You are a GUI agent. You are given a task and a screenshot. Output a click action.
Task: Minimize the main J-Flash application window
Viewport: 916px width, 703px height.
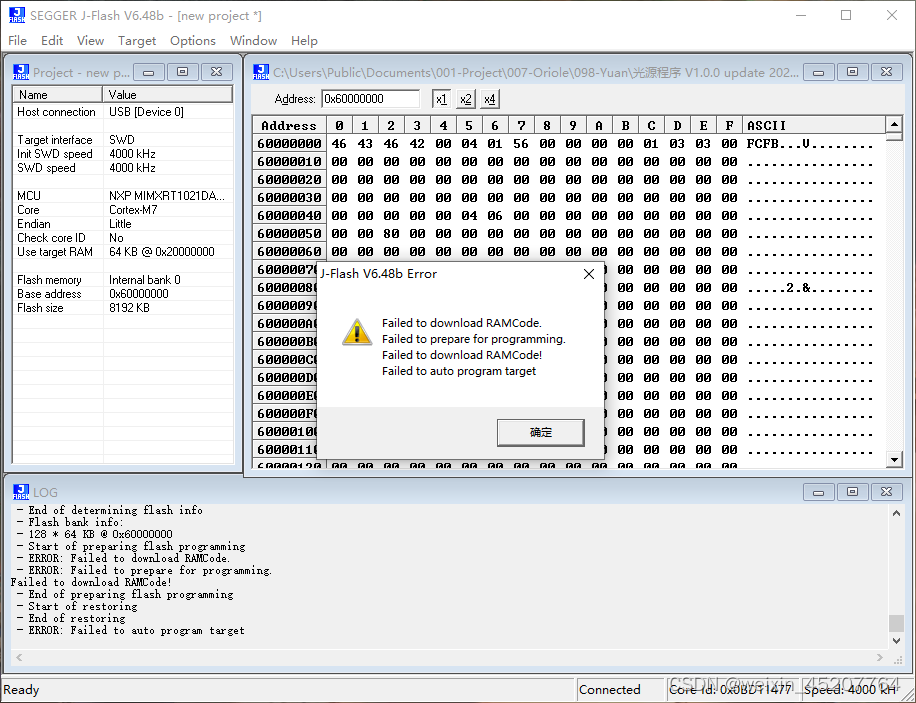[801, 15]
